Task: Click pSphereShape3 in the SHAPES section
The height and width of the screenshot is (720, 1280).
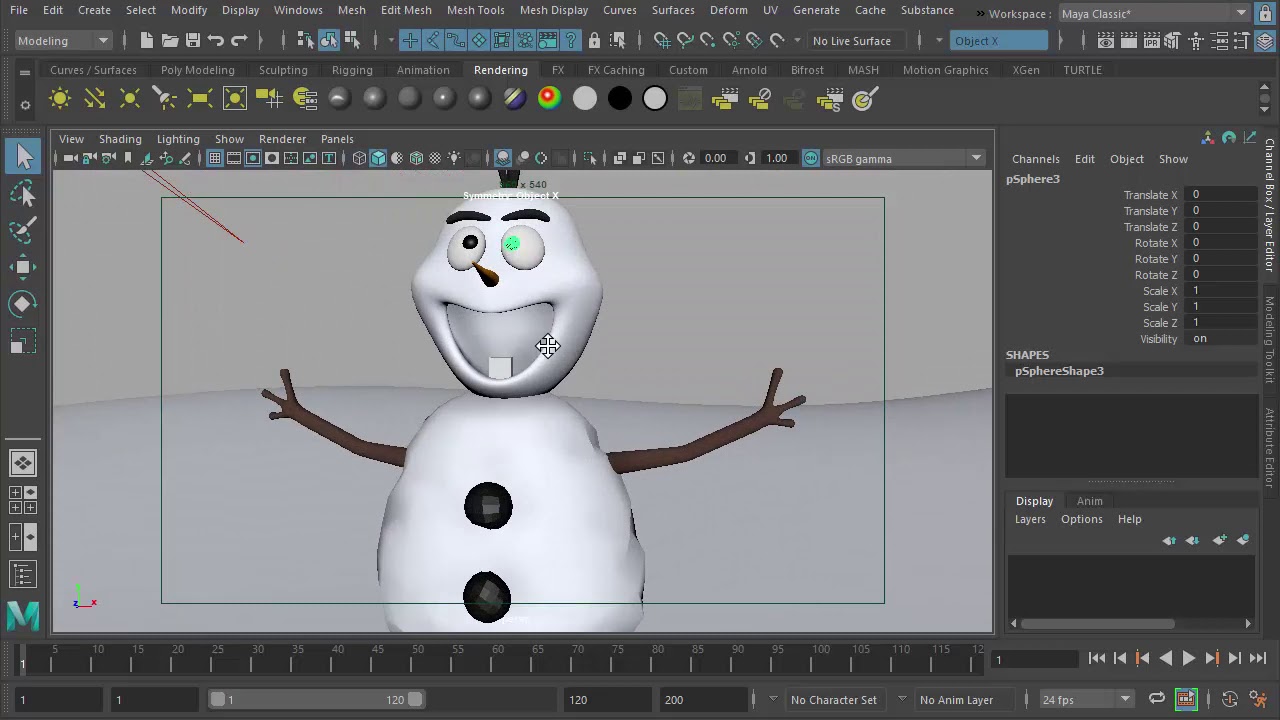Action: 1059,371
